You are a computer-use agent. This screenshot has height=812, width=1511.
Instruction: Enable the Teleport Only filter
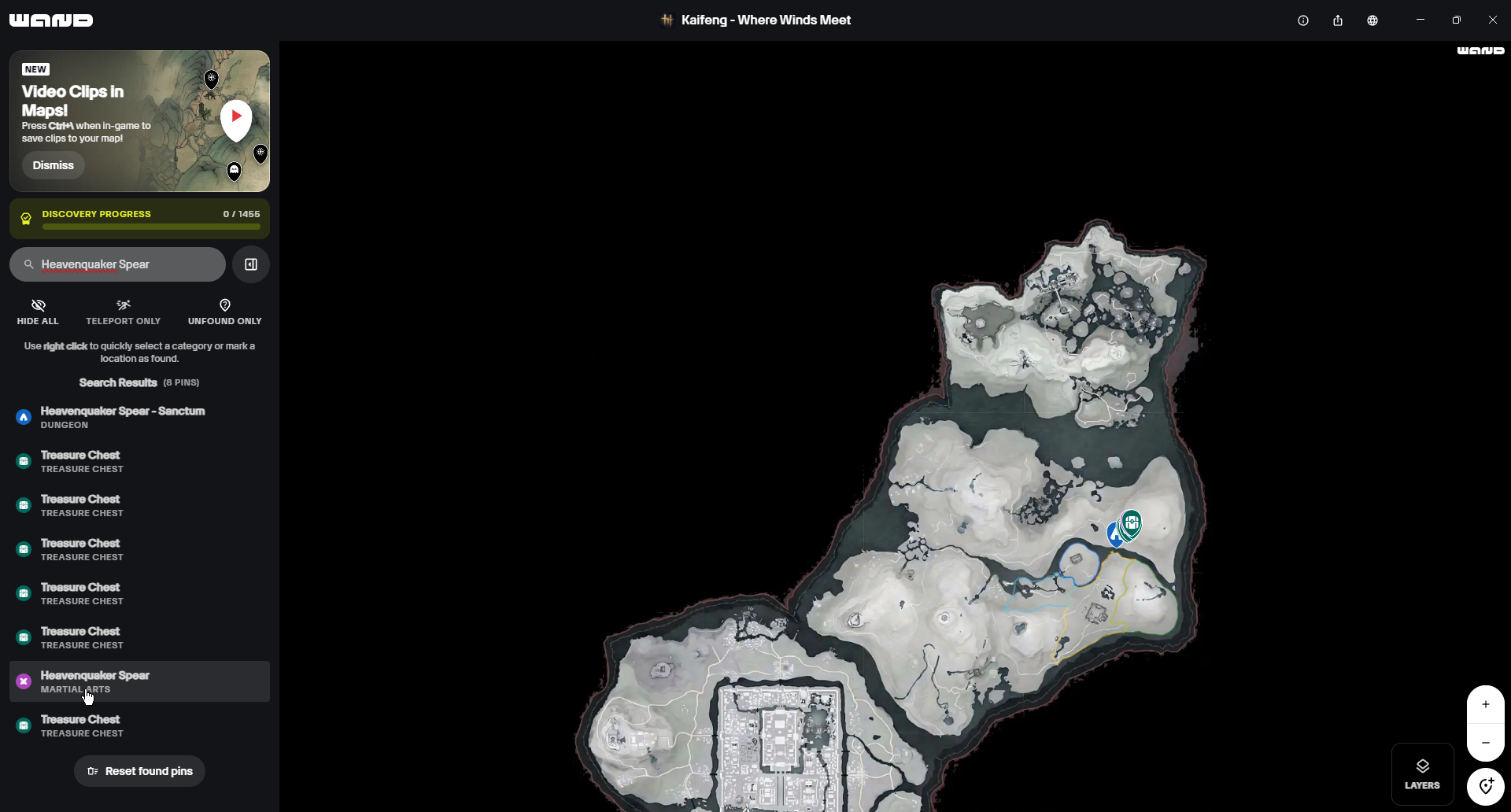(x=123, y=312)
